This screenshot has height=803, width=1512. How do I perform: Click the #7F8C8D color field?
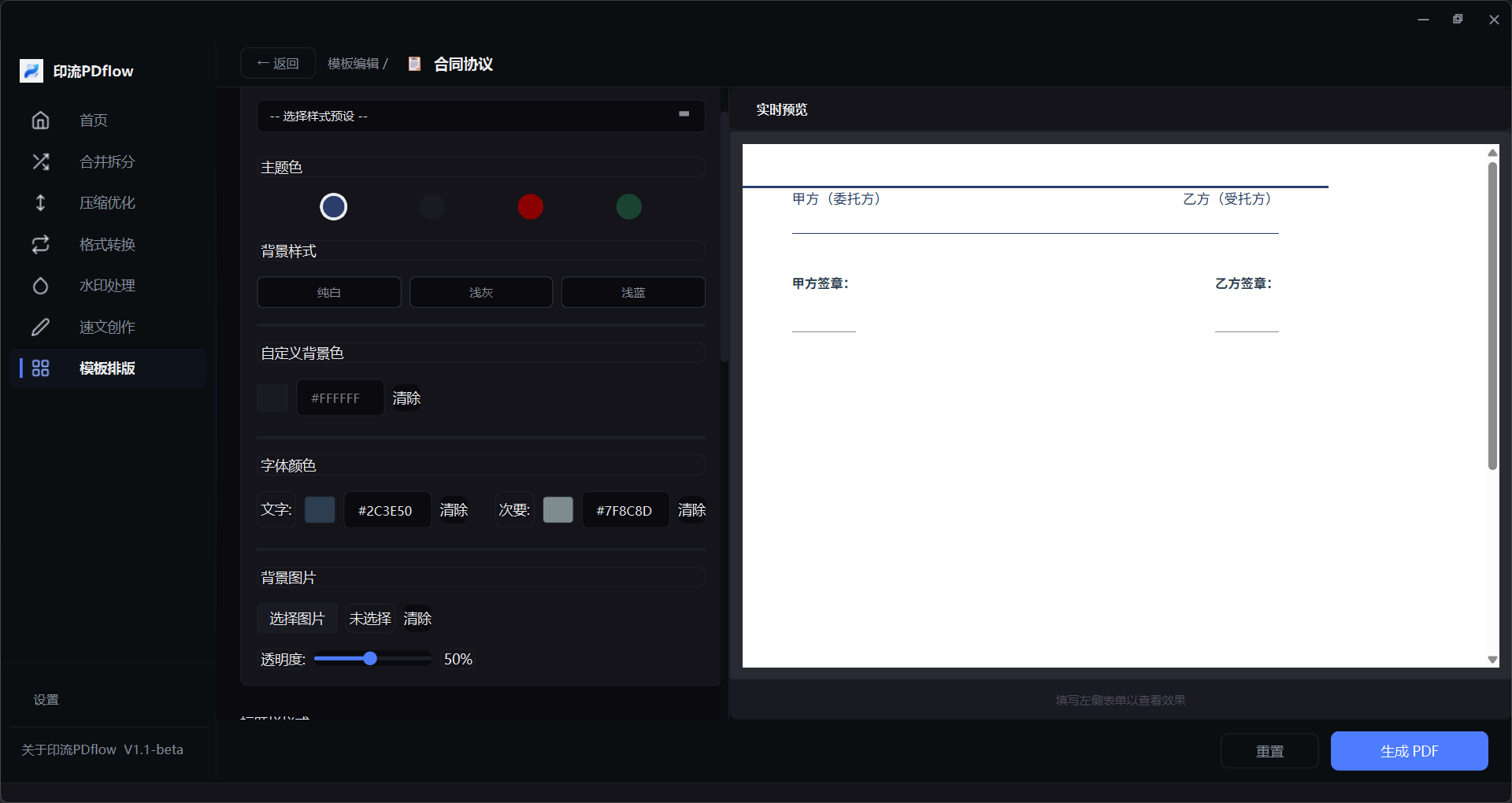[x=626, y=510]
